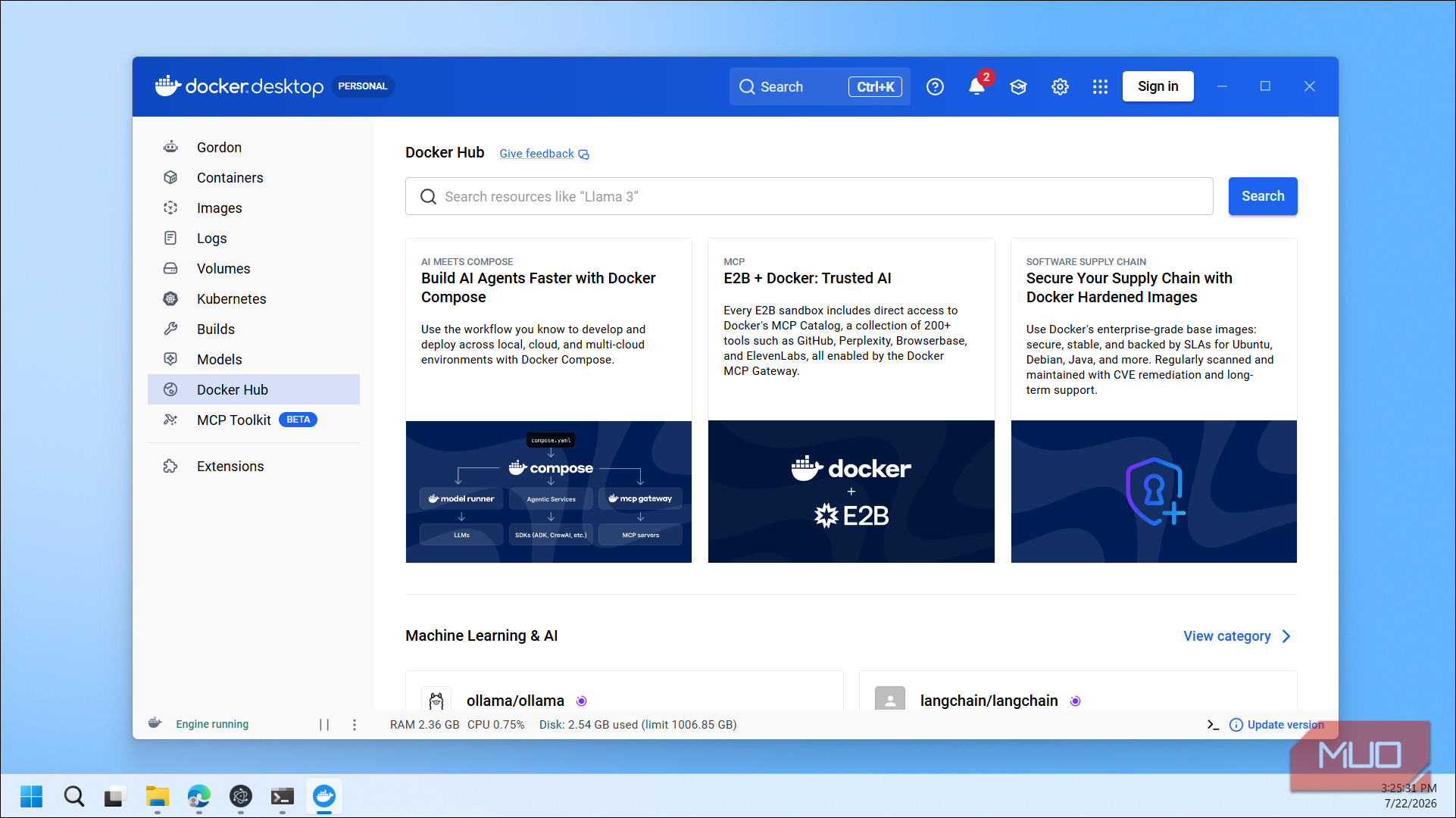This screenshot has height=818, width=1456.
Task: Click the langchain/langchain repository name
Action: (989, 701)
